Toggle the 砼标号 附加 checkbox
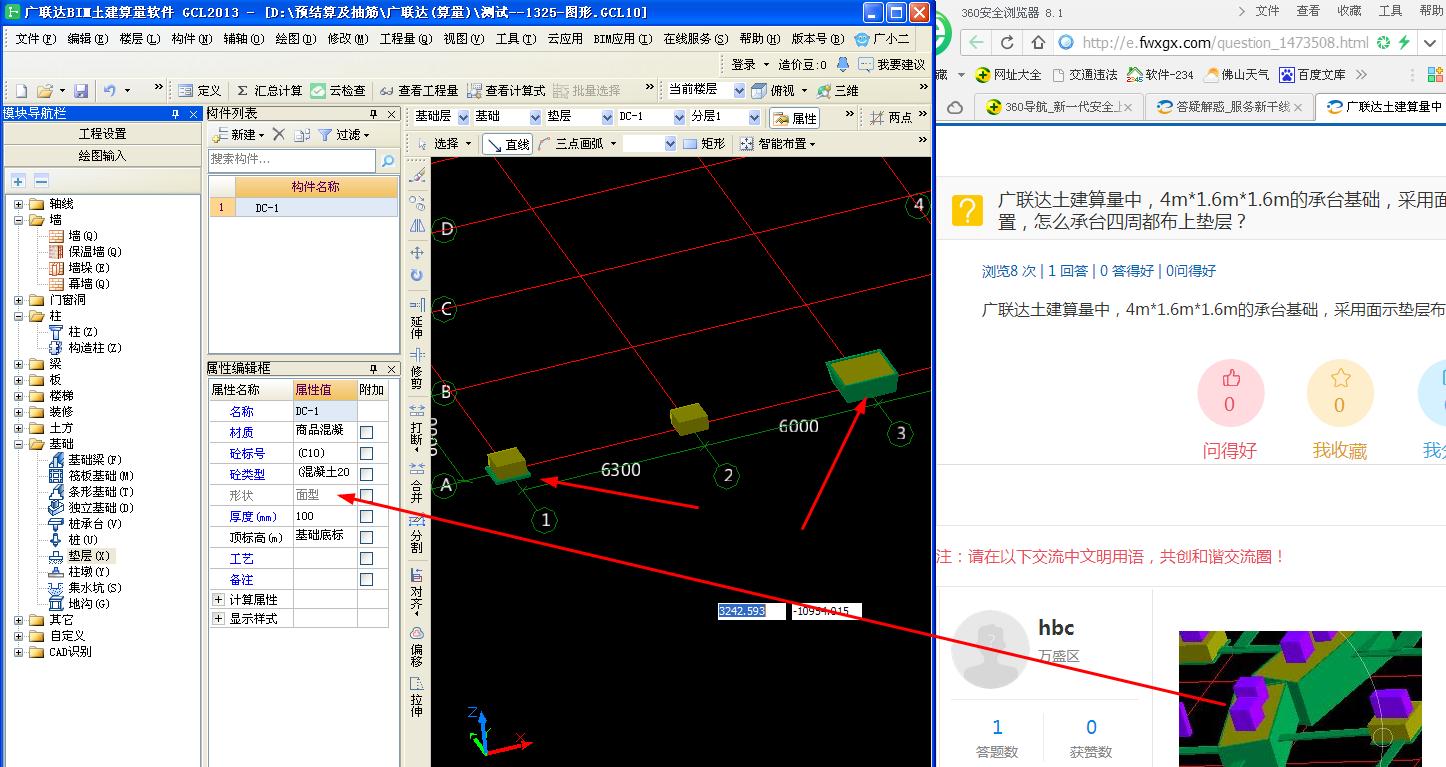1446x767 pixels. (367, 453)
